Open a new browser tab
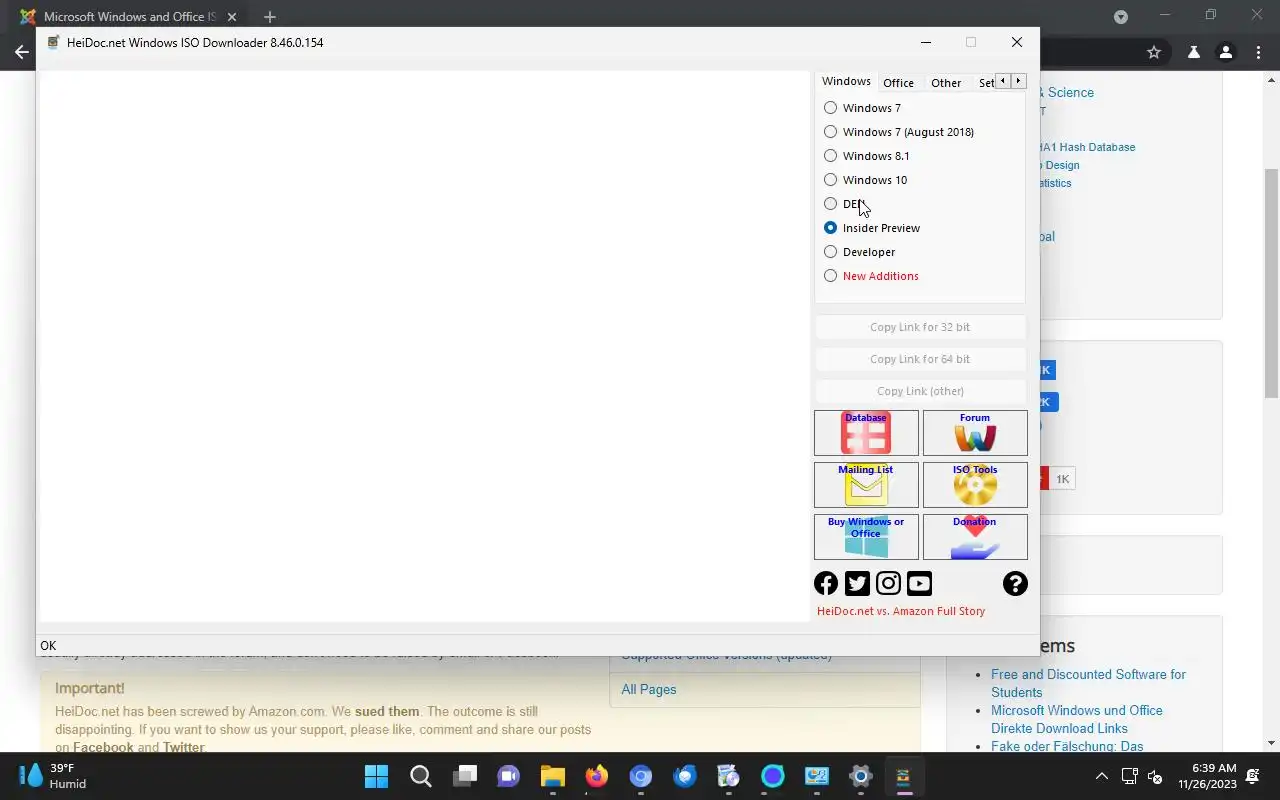The width and height of the screenshot is (1280, 800). pyautogui.click(x=269, y=17)
